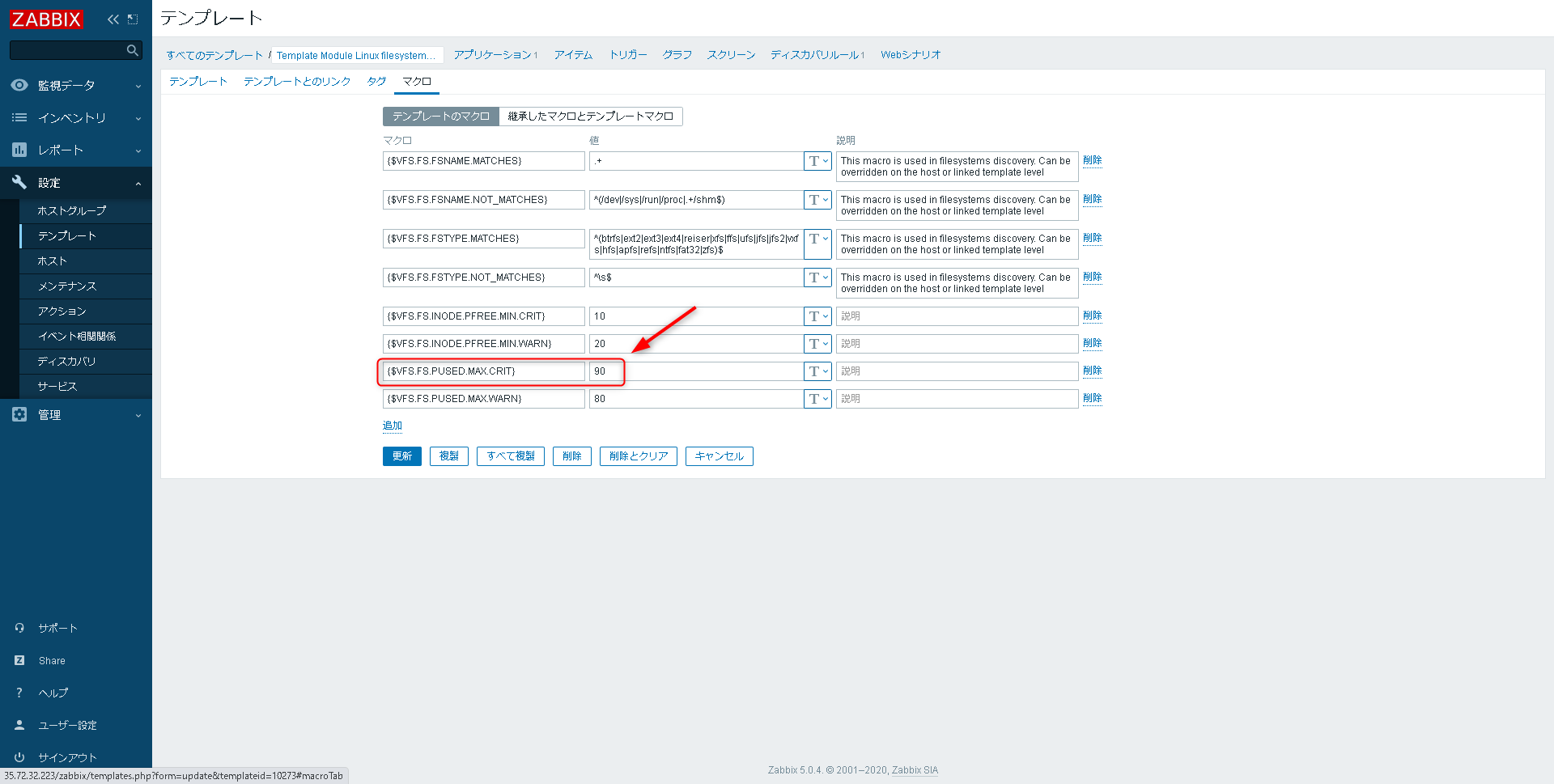1554x784 pixels.
Task: Select 継承したマクロとテンプレートマクロ toggle option
Action: [591, 117]
